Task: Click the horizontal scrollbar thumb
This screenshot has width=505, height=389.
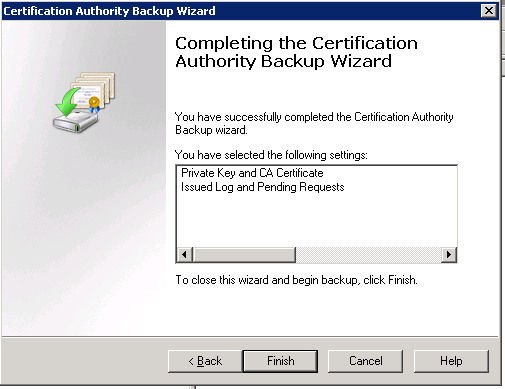Action: (x=244, y=255)
